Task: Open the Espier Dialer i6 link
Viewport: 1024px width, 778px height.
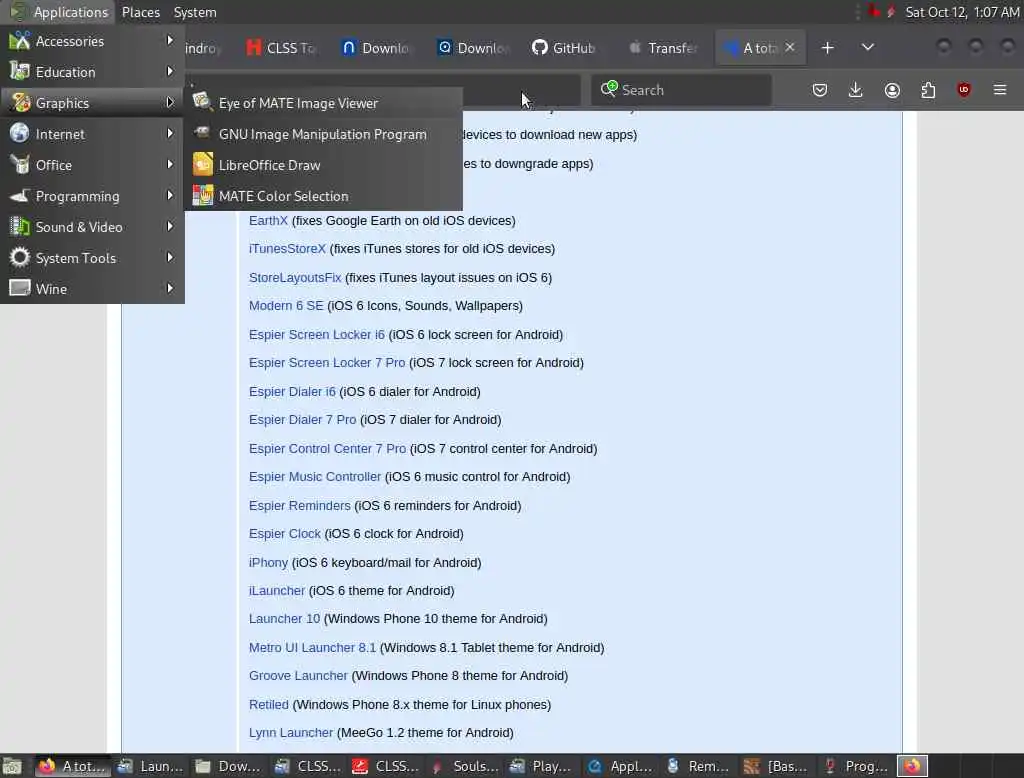Action: pyautogui.click(x=292, y=391)
